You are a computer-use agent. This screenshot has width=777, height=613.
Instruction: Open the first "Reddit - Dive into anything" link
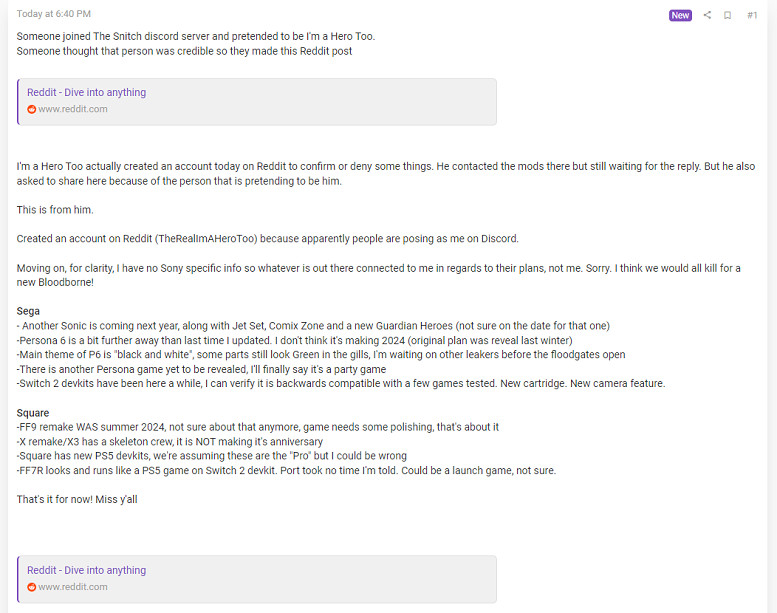(86, 92)
